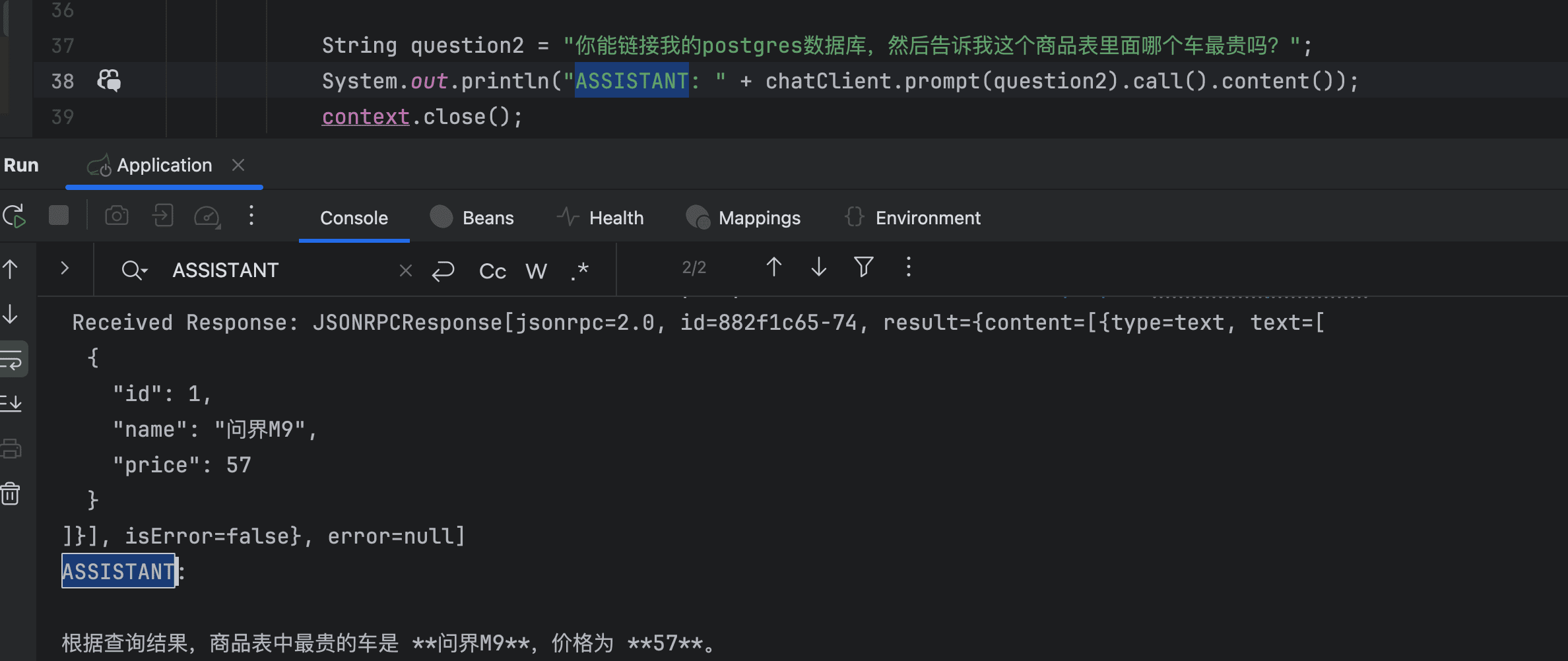Jump to next occurrence with down arrow
The width and height of the screenshot is (1568, 661).
pos(818,267)
